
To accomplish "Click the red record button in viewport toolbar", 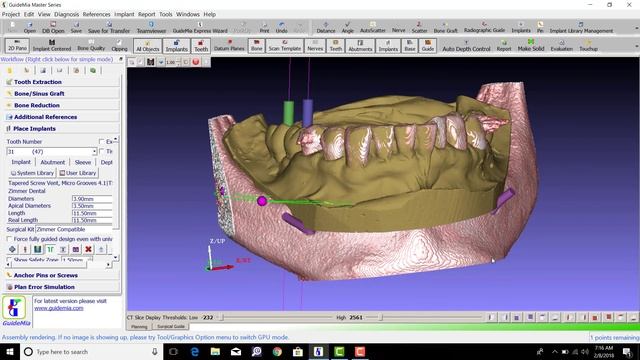I will (x=196, y=62).
